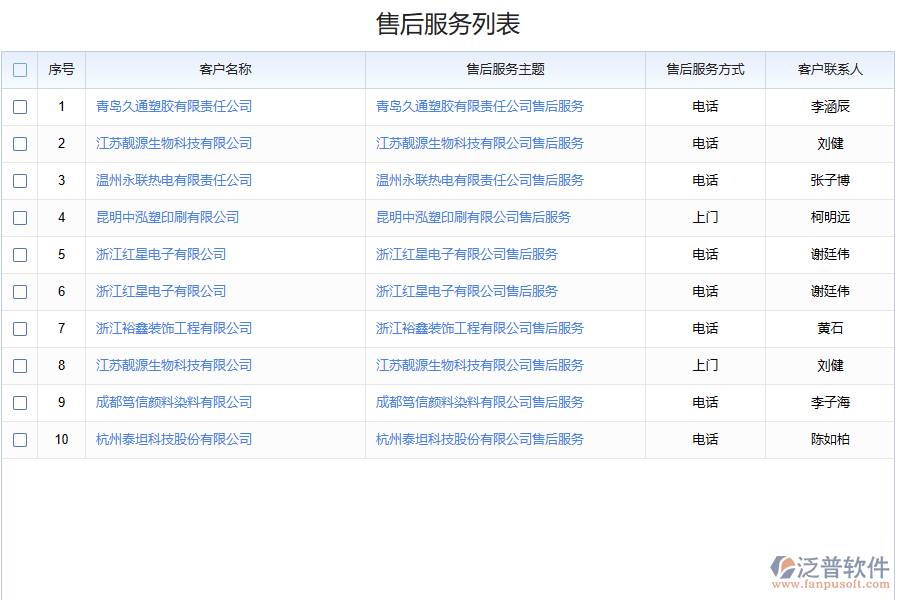
Task: Open 杭州泰坦科技股份有限公司售后服务 topic link
Action: point(479,439)
